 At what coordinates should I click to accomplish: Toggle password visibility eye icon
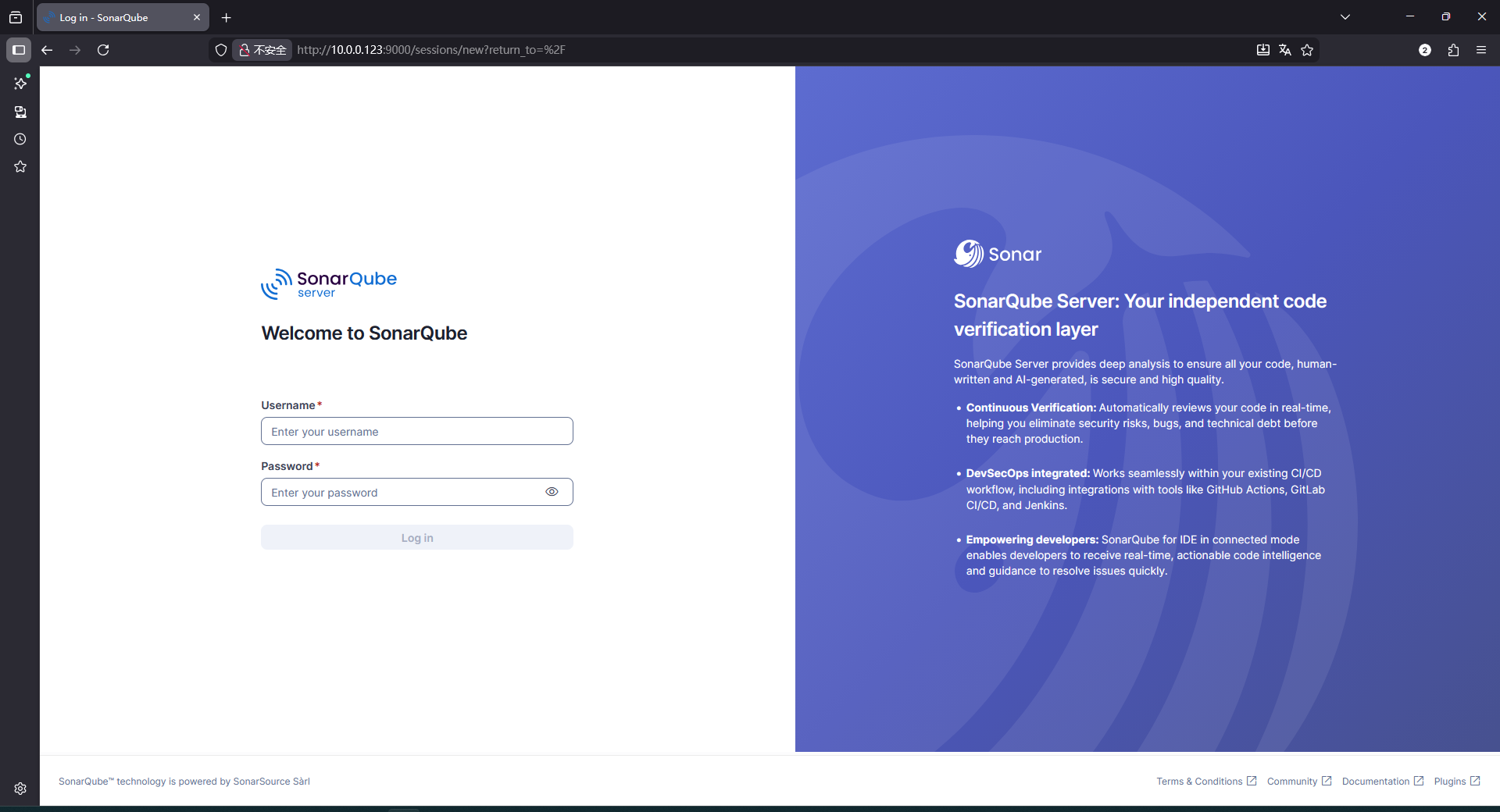552,492
